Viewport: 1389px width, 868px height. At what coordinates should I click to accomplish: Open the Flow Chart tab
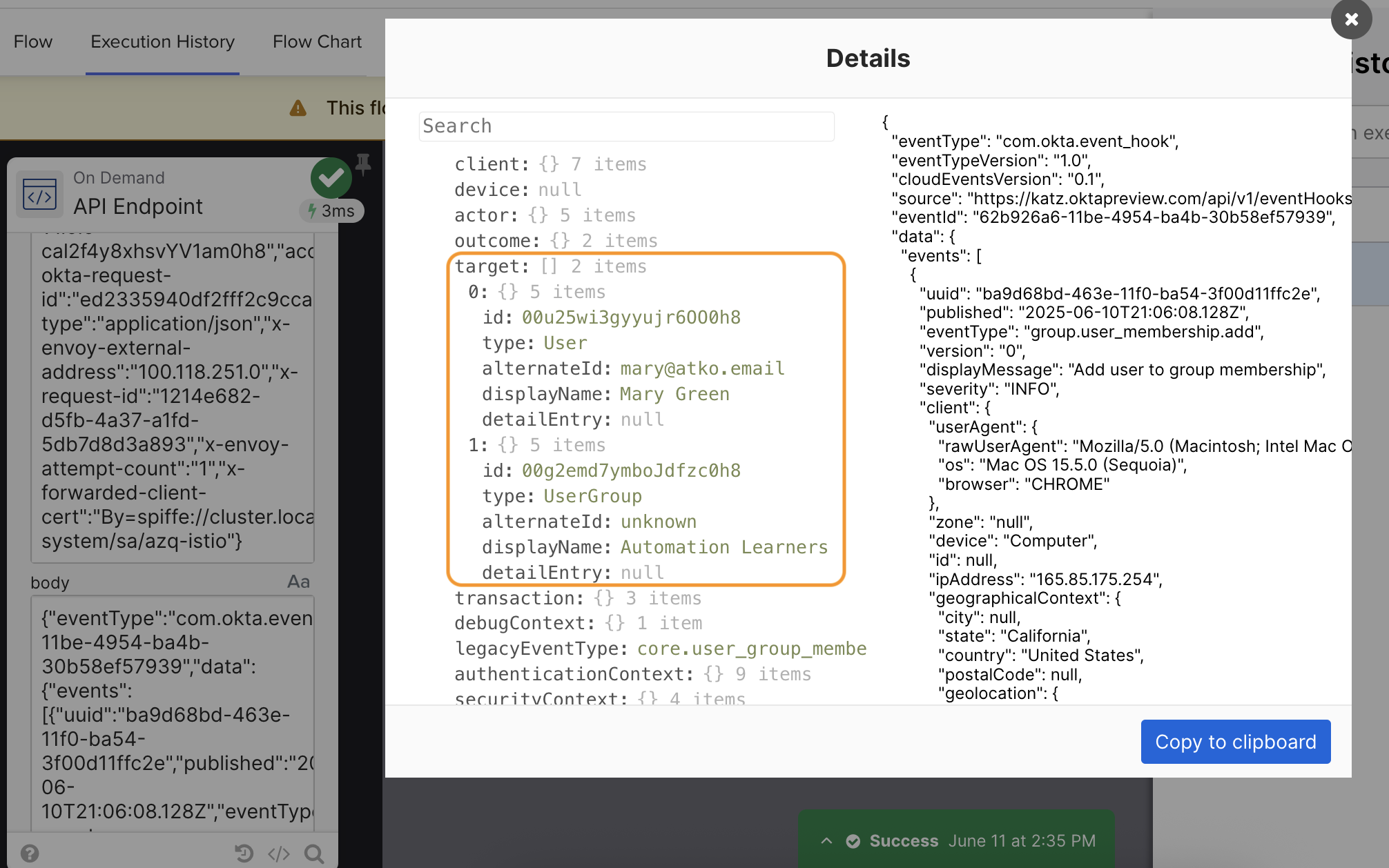[317, 41]
